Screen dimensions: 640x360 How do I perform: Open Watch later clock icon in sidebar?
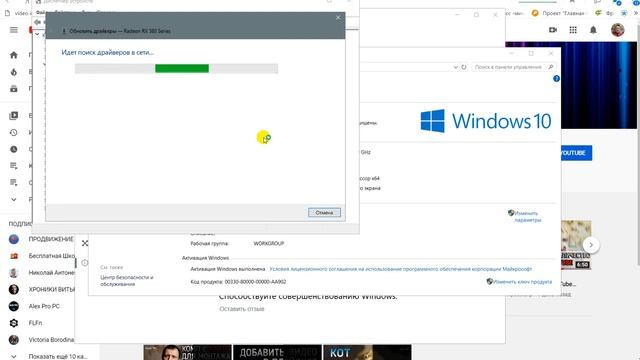(x=14, y=149)
